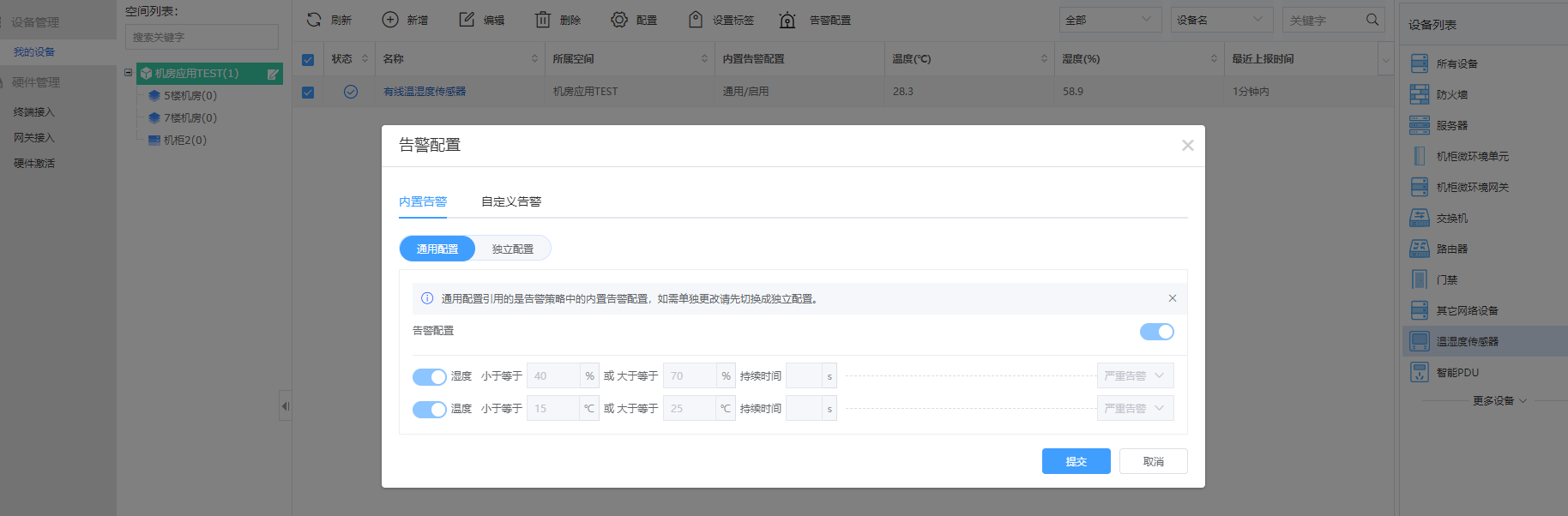This screenshot has width=1568, height=516.
Task: Click the 设置标签 tag icon
Action: point(696,20)
